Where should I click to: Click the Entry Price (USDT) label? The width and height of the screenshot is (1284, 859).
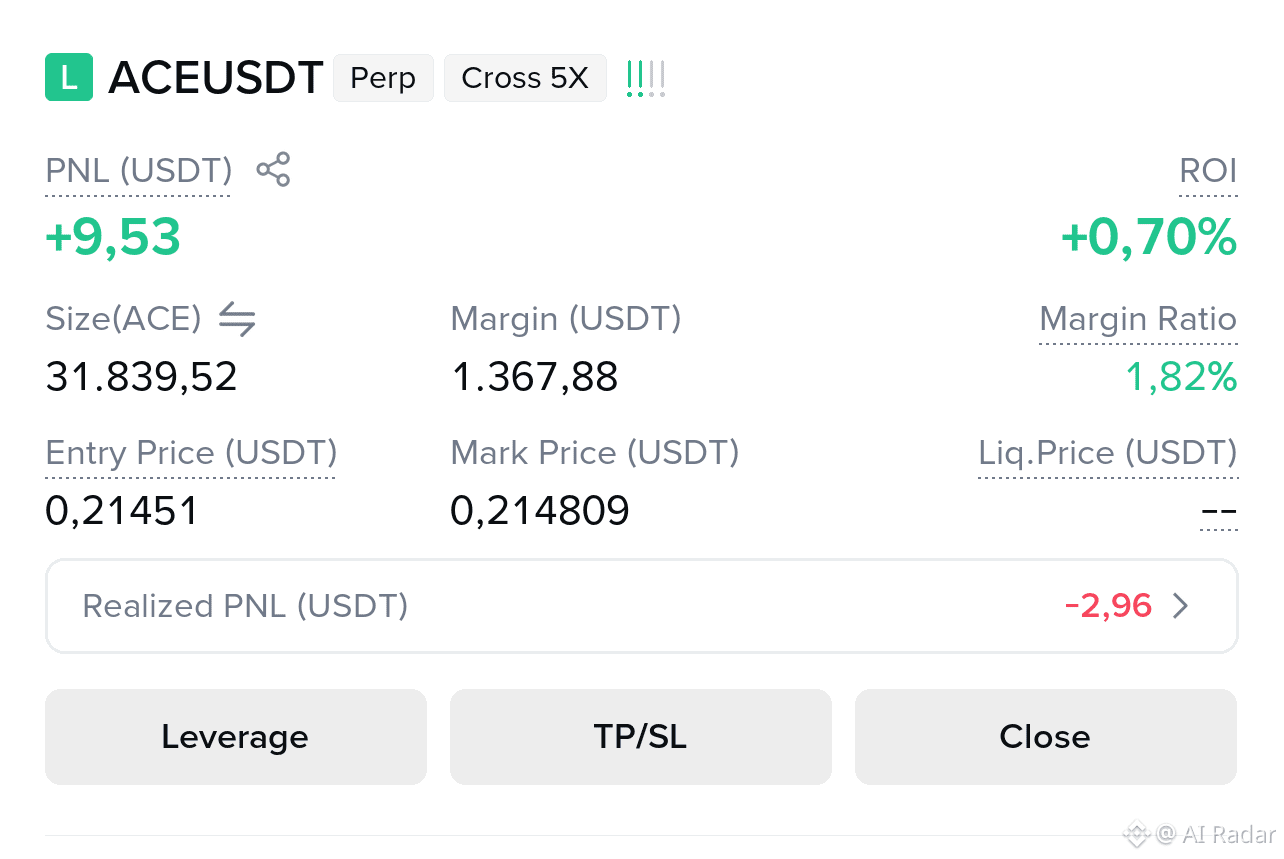[191, 453]
